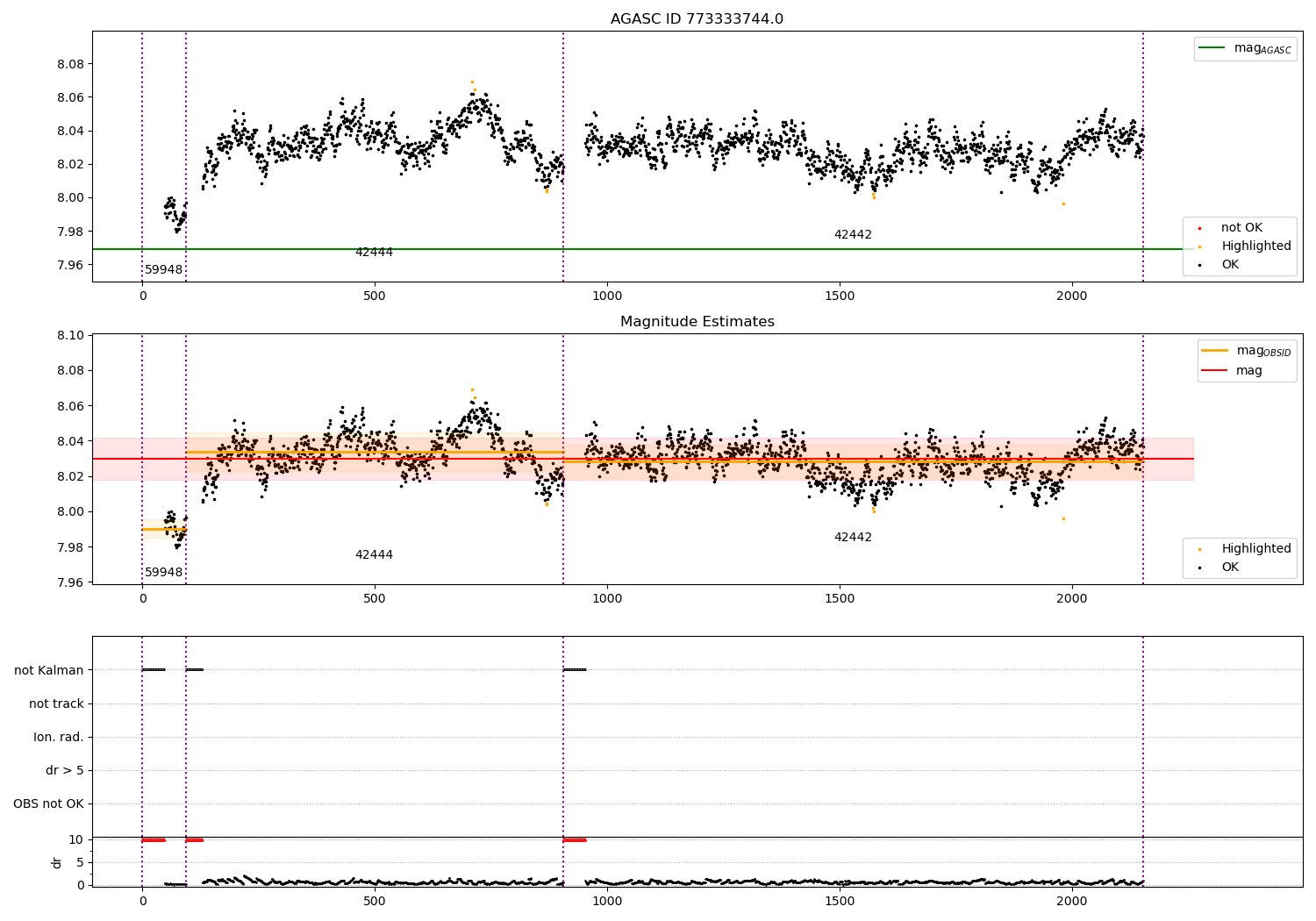Click the 500 x-tick of the bottom plot
The image size is (1316, 921).
tap(374, 902)
